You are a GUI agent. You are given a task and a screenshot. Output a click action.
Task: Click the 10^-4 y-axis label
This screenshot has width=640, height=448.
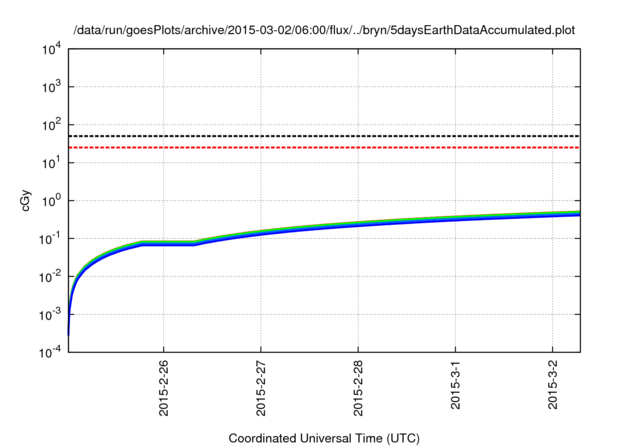point(50,352)
